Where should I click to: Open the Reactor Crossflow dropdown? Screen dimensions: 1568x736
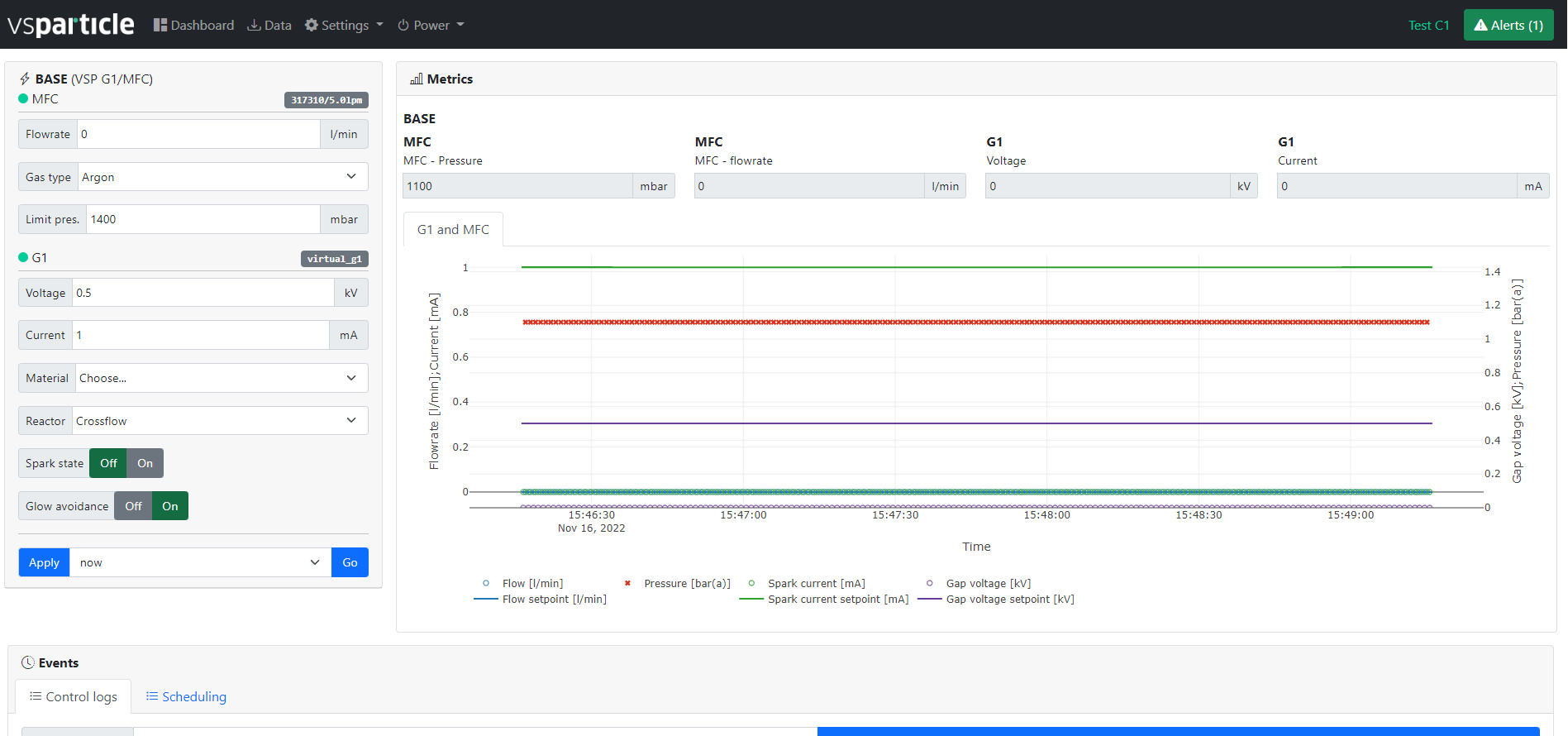(219, 421)
